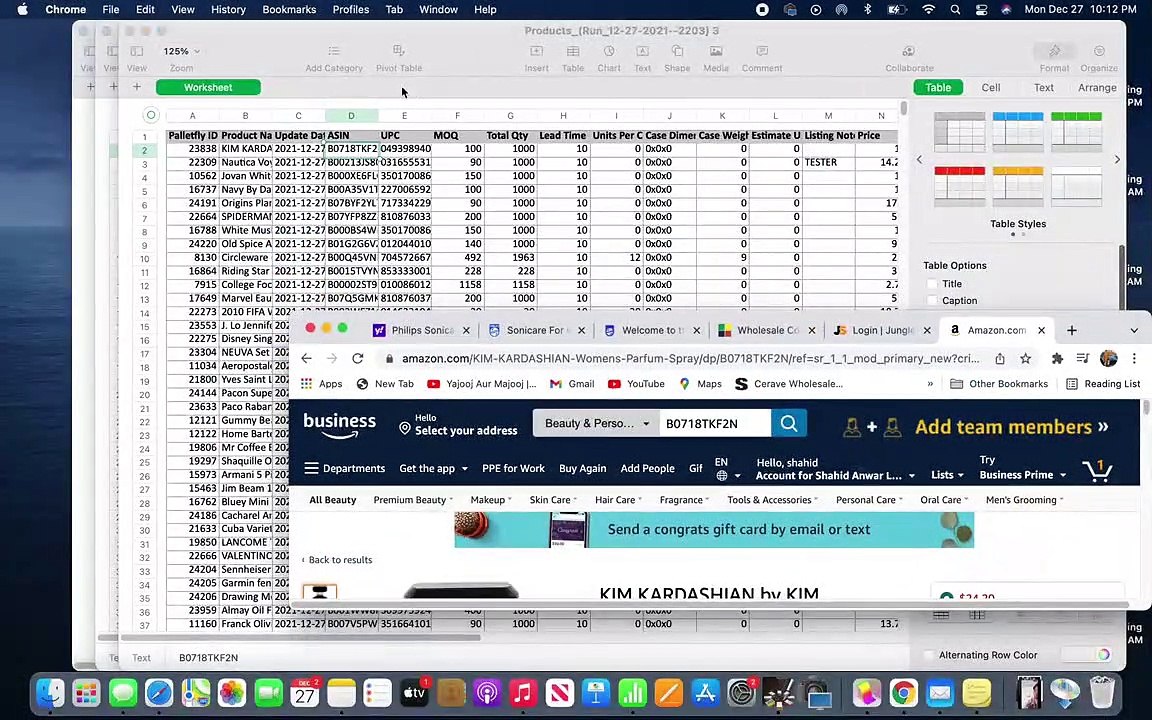Open Numbers app in the Dock
This screenshot has width=1152, height=720.
(633, 693)
